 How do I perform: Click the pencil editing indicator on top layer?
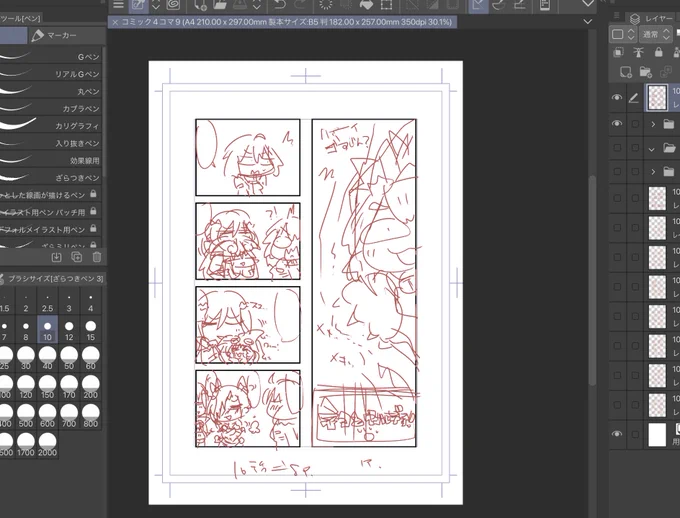634,98
